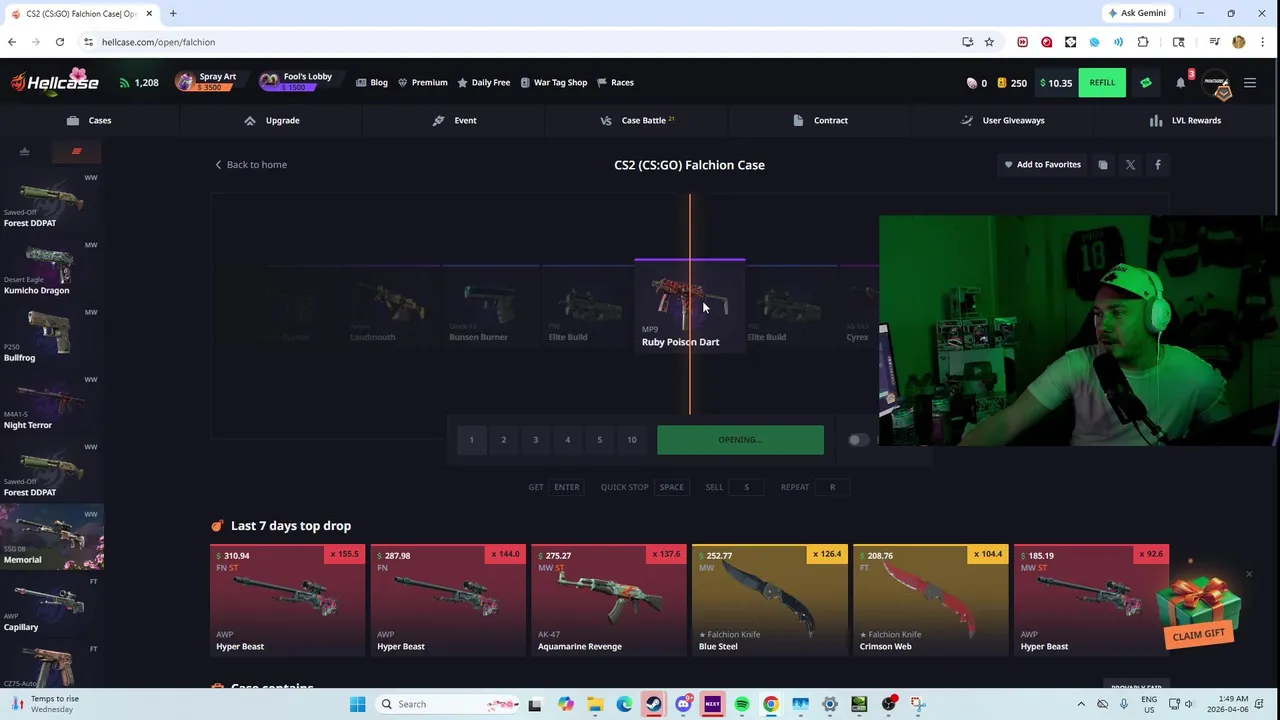The image size is (1280, 720).
Task: Copy the case link icon
Action: (x=1103, y=165)
